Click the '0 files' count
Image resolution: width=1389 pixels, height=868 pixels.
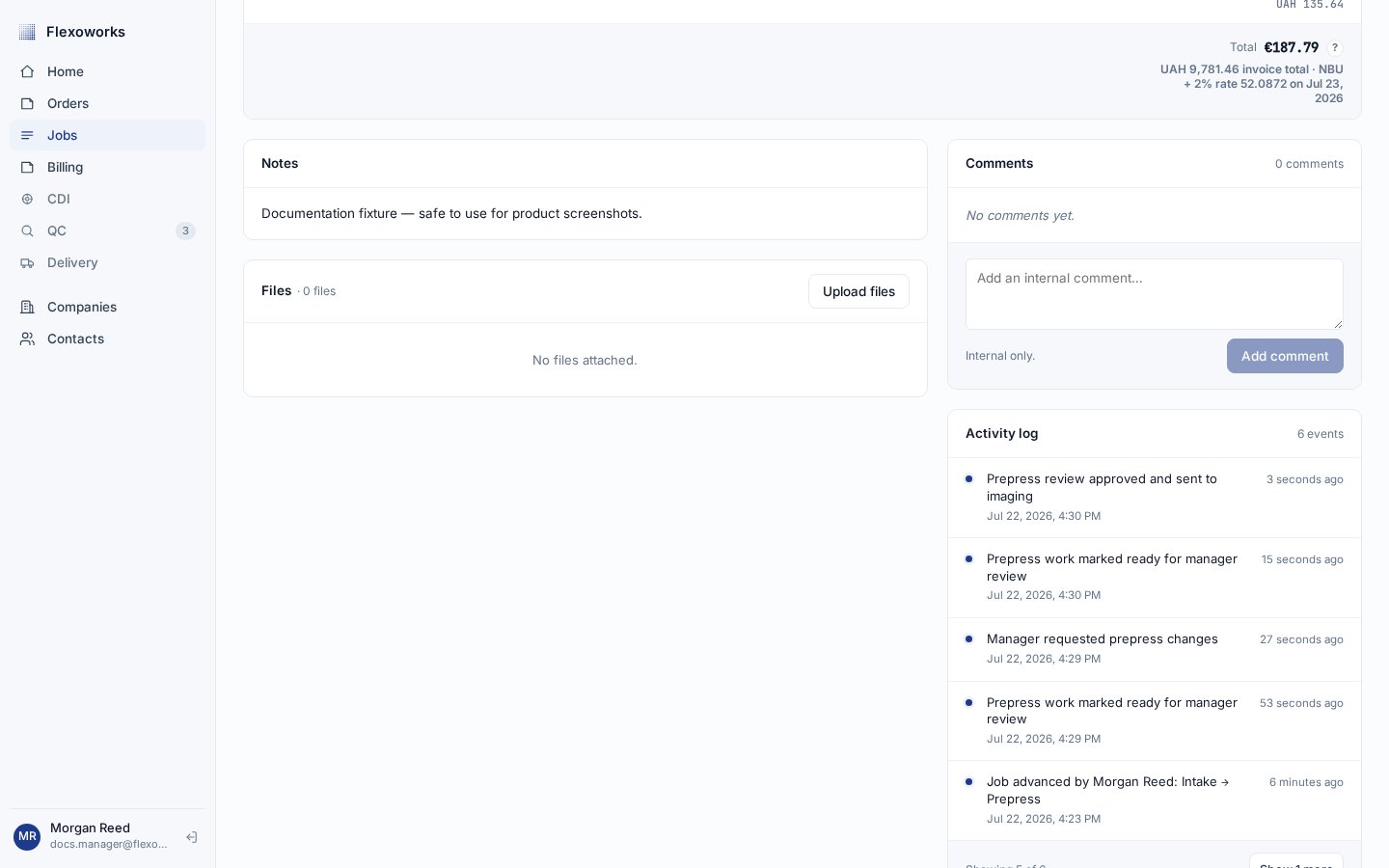319,291
